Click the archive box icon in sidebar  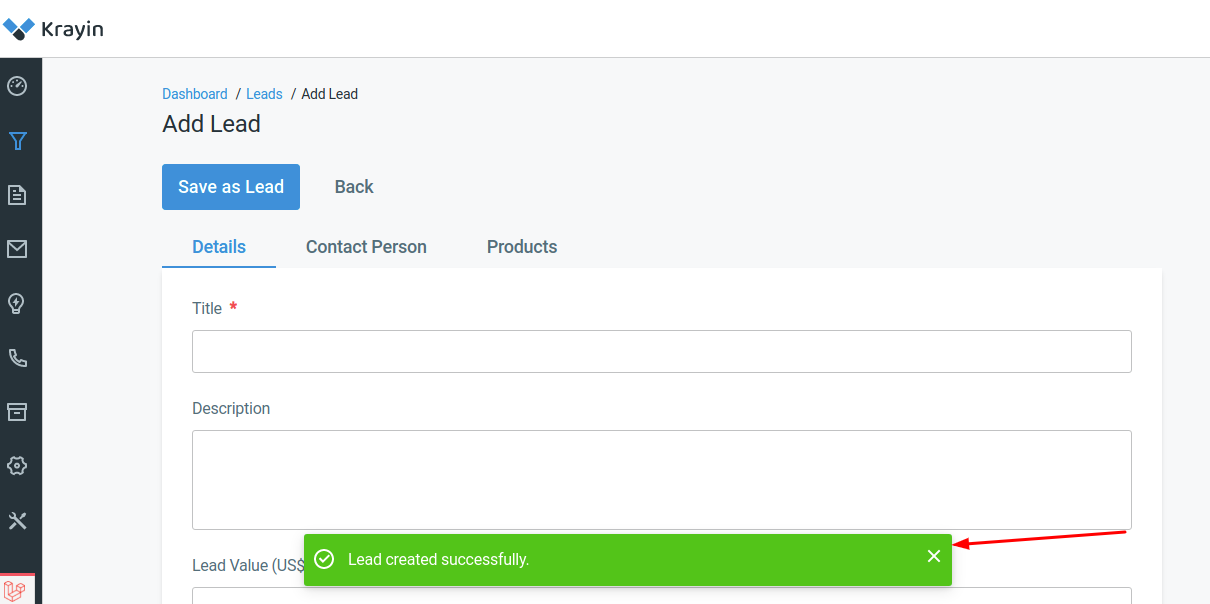tap(18, 411)
